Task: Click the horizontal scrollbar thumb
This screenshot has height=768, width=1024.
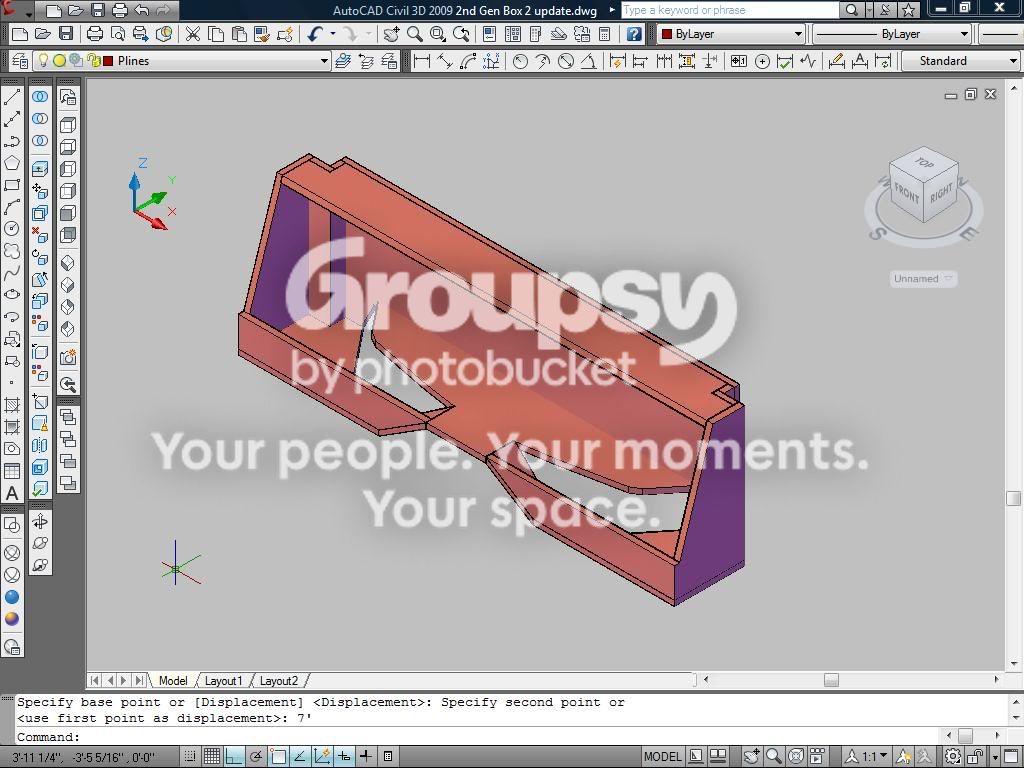Action: (831, 680)
